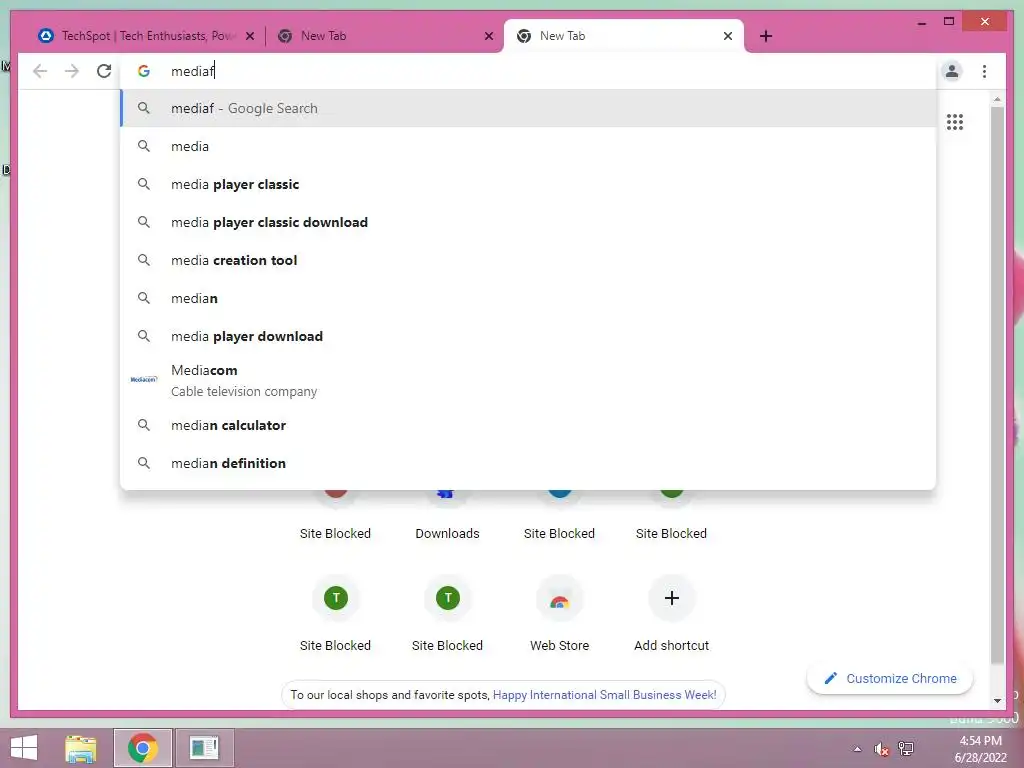Close the active New Tab
Viewport: 1024px width, 768px height.
coord(728,36)
